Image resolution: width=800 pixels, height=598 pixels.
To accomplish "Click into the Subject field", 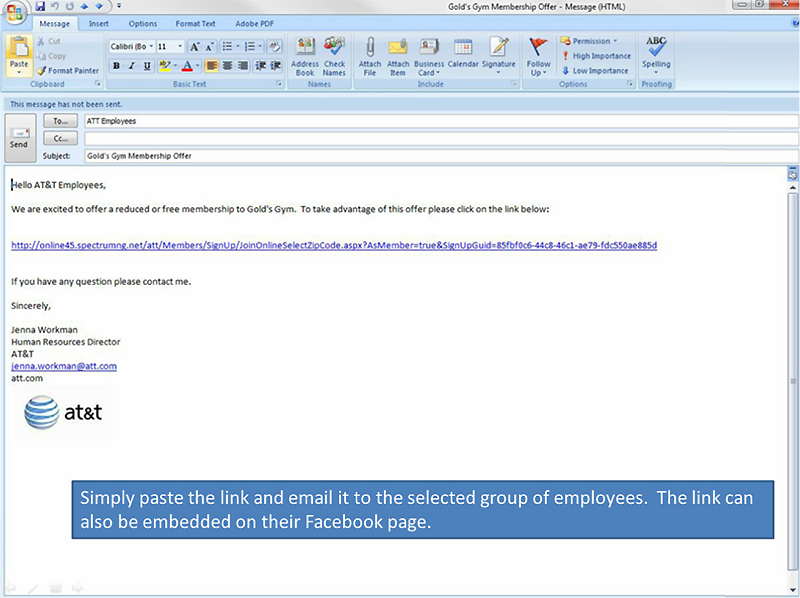I will 441,156.
